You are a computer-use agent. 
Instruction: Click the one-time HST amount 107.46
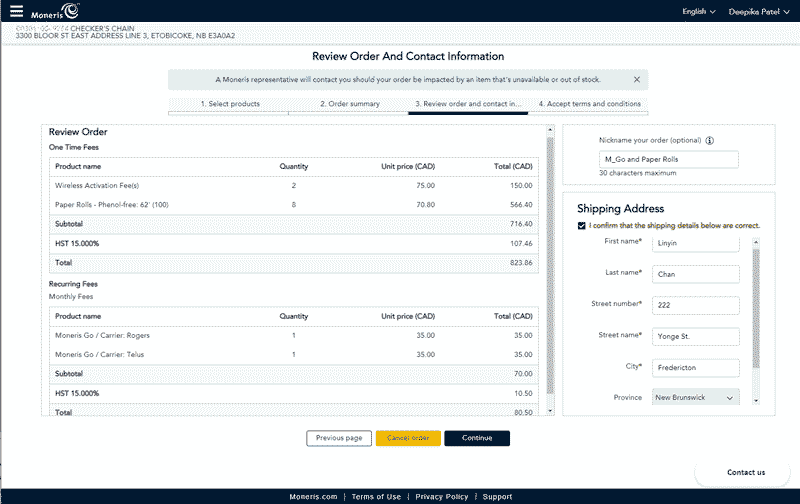click(521, 243)
